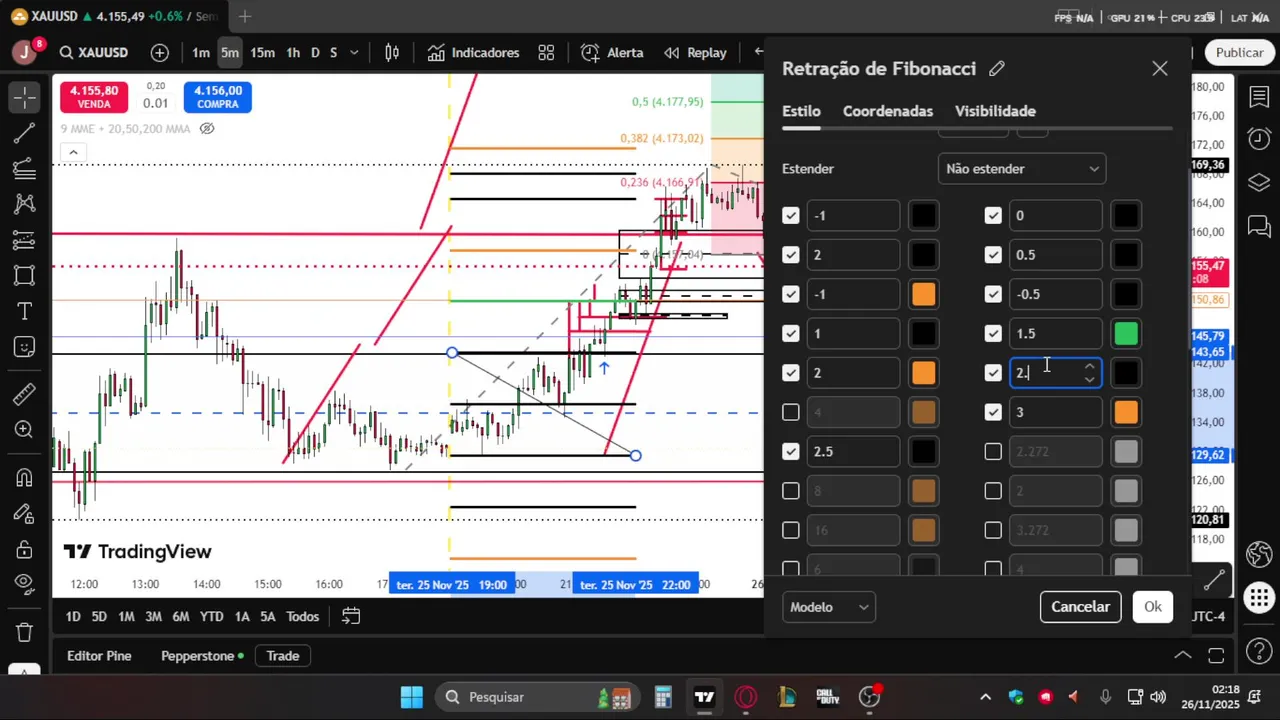Confirm settings with the Ok button

1153,607
